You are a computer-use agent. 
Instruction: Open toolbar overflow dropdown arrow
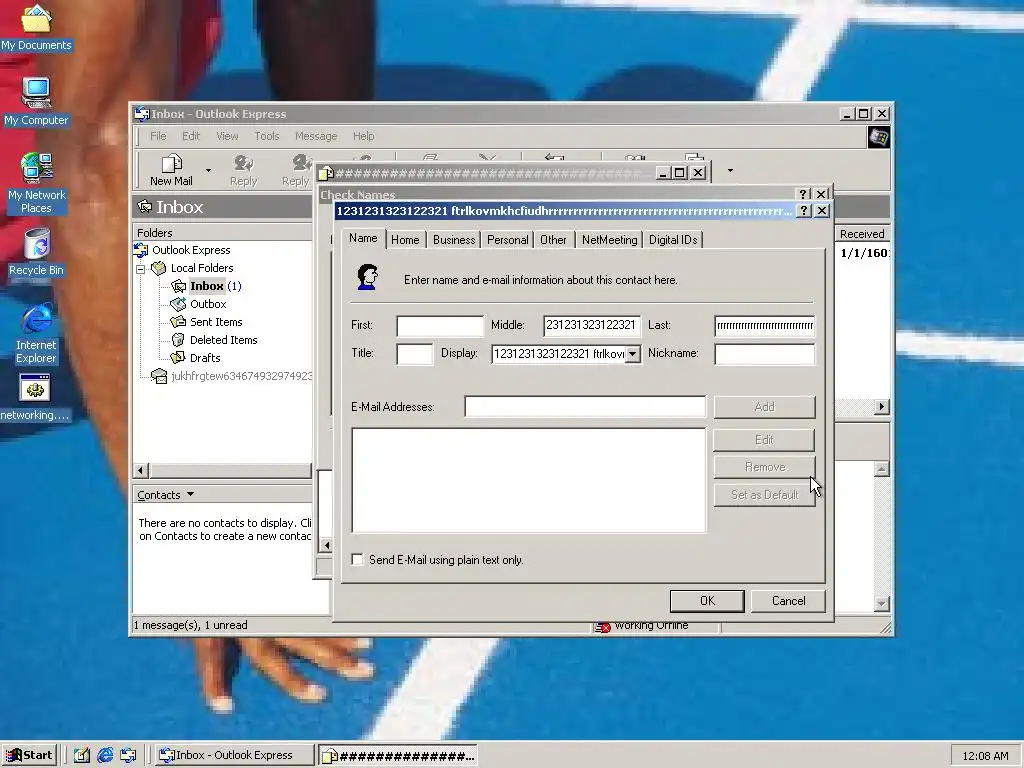pos(730,171)
